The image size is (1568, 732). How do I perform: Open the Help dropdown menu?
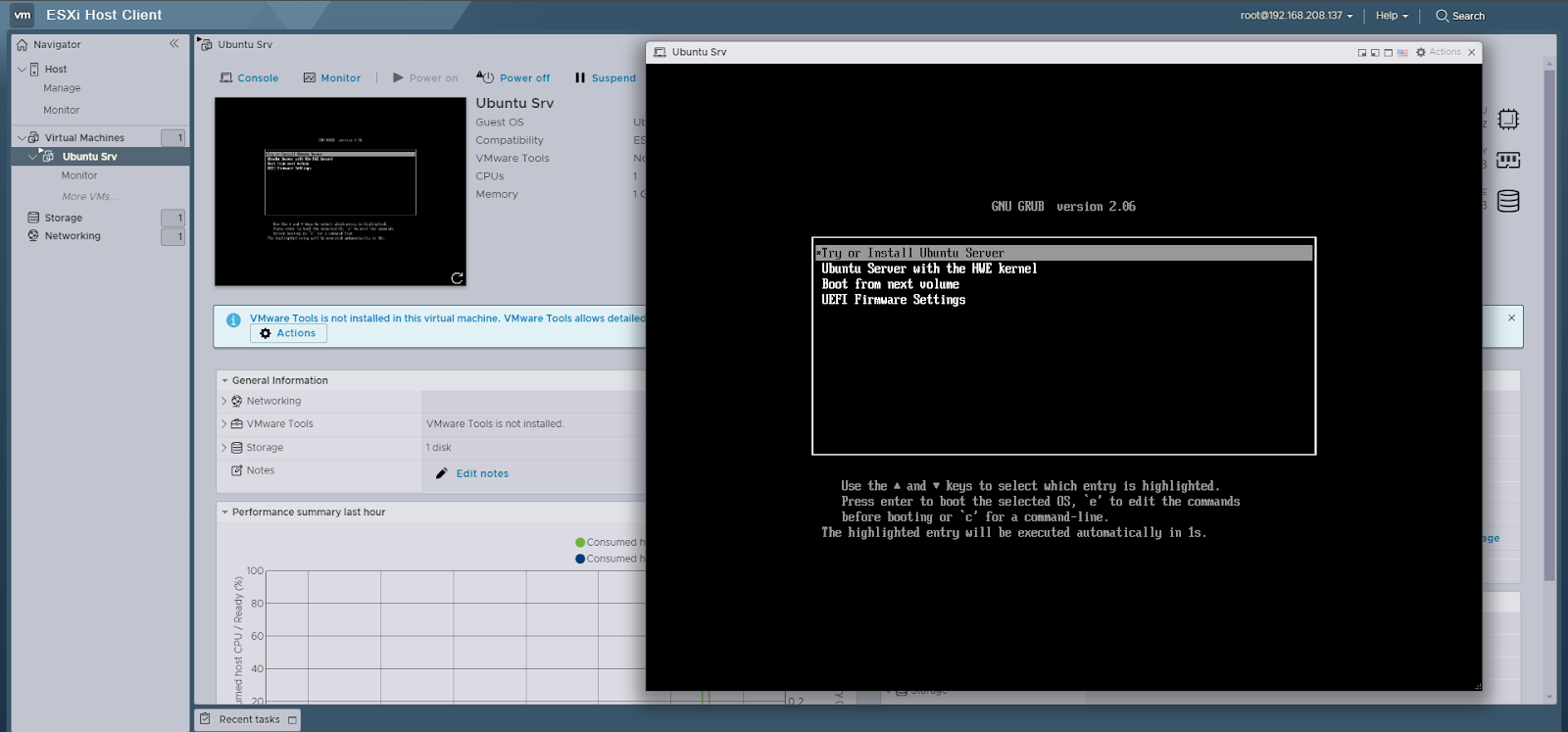(x=1392, y=16)
